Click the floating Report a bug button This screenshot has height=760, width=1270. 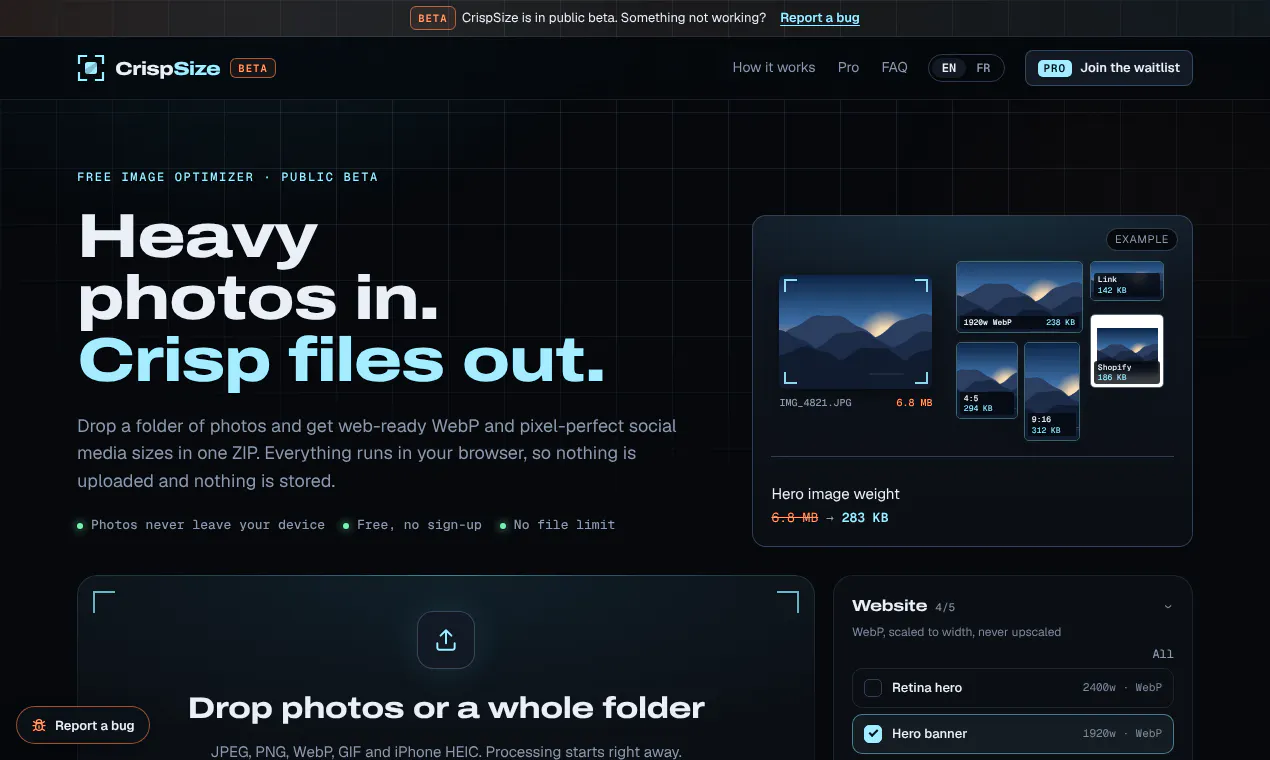point(83,725)
